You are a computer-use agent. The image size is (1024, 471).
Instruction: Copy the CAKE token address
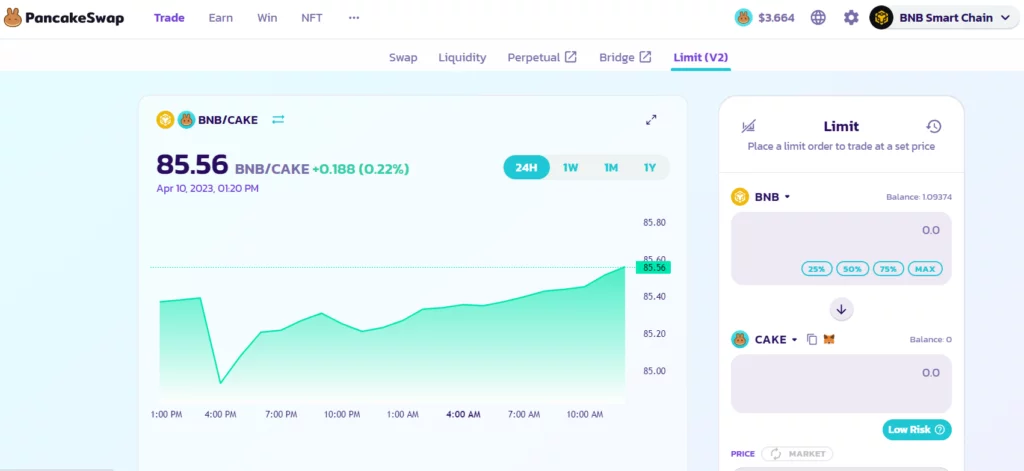pyautogui.click(x=812, y=340)
